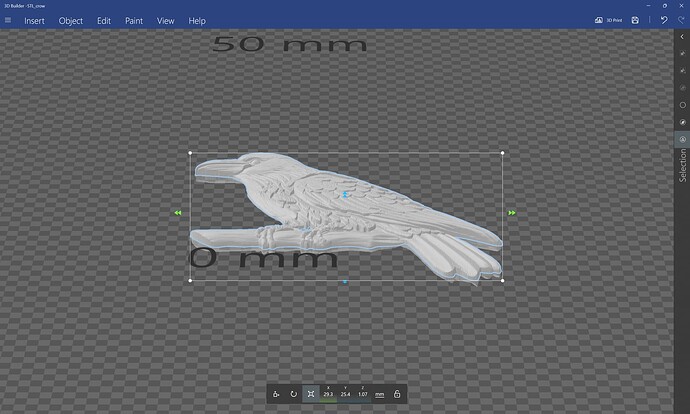Open the Insert menu

click(x=34, y=20)
